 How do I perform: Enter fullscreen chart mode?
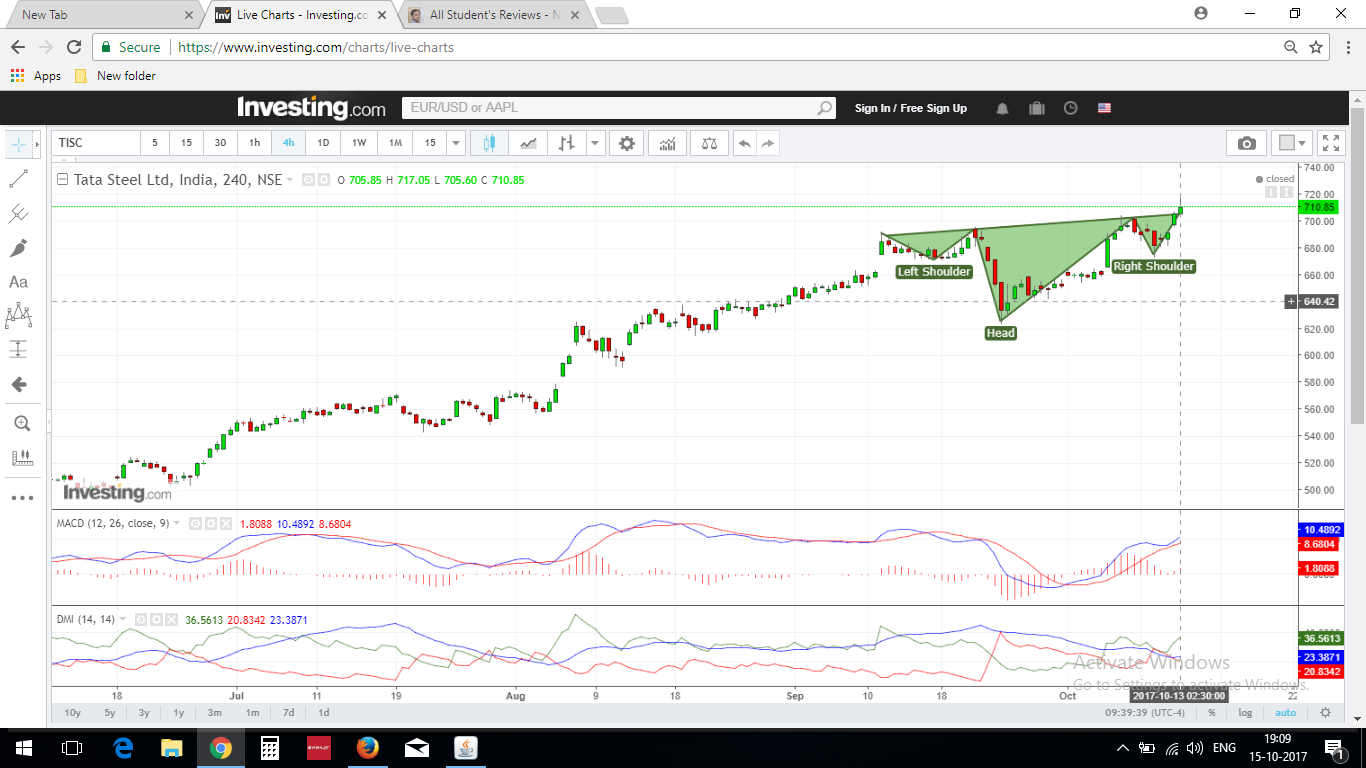pos(1329,143)
